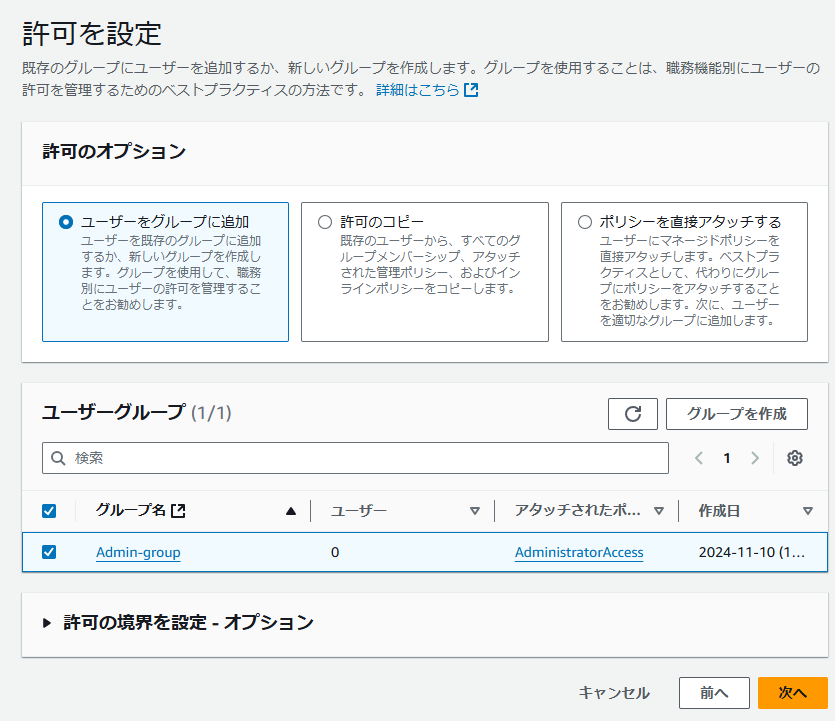Click page number 1 in pagination

(727, 458)
